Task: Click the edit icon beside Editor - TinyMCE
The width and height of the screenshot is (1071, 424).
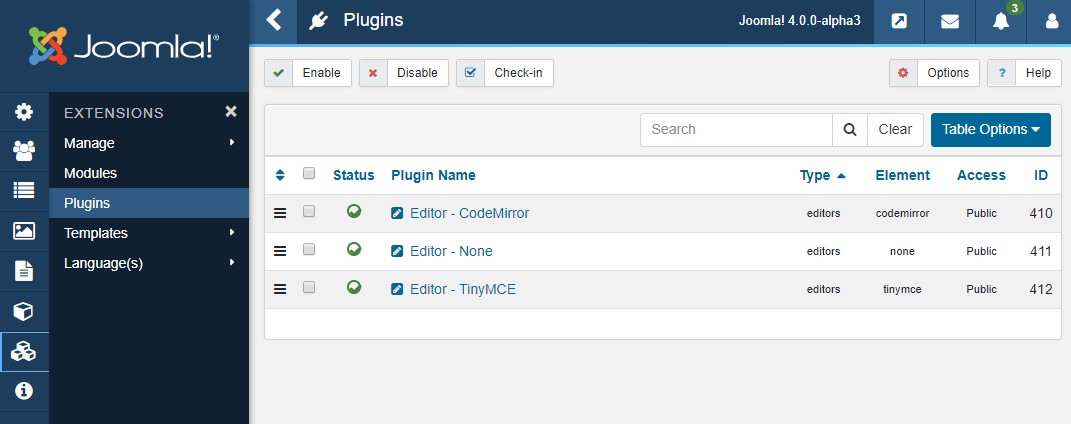Action: (x=397, y=289)
